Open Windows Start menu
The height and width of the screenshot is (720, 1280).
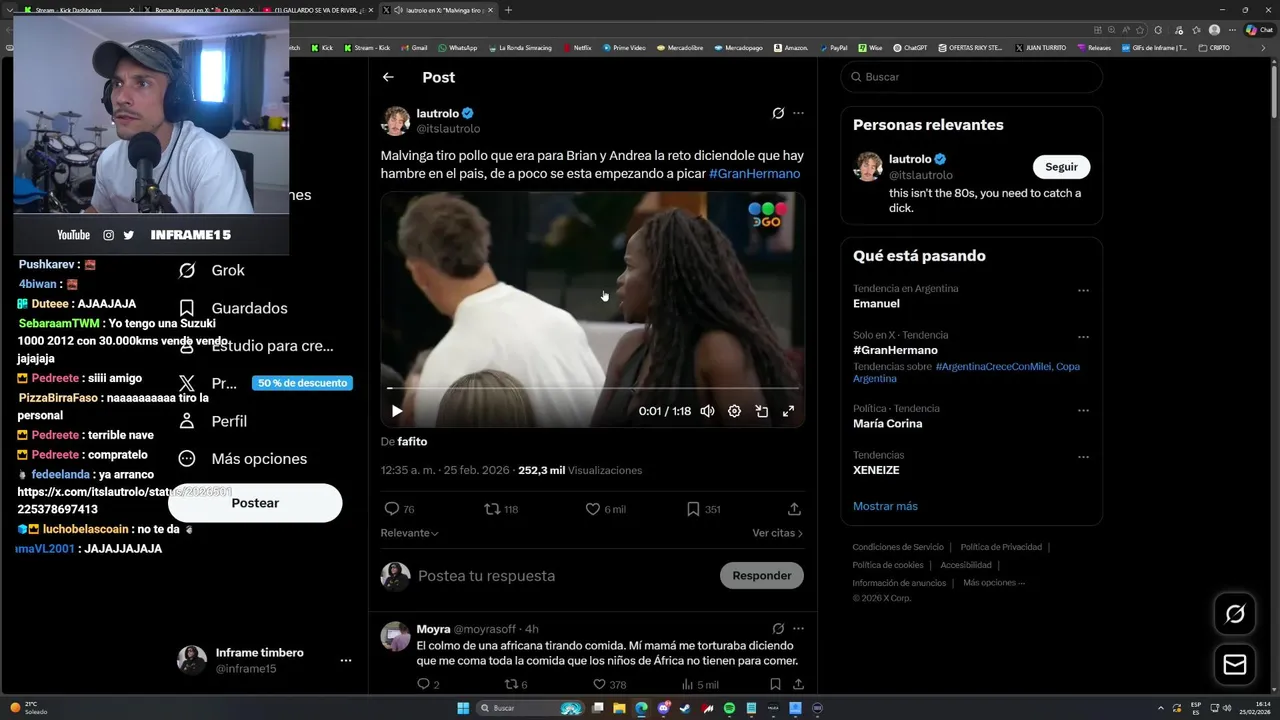(463, 708)
